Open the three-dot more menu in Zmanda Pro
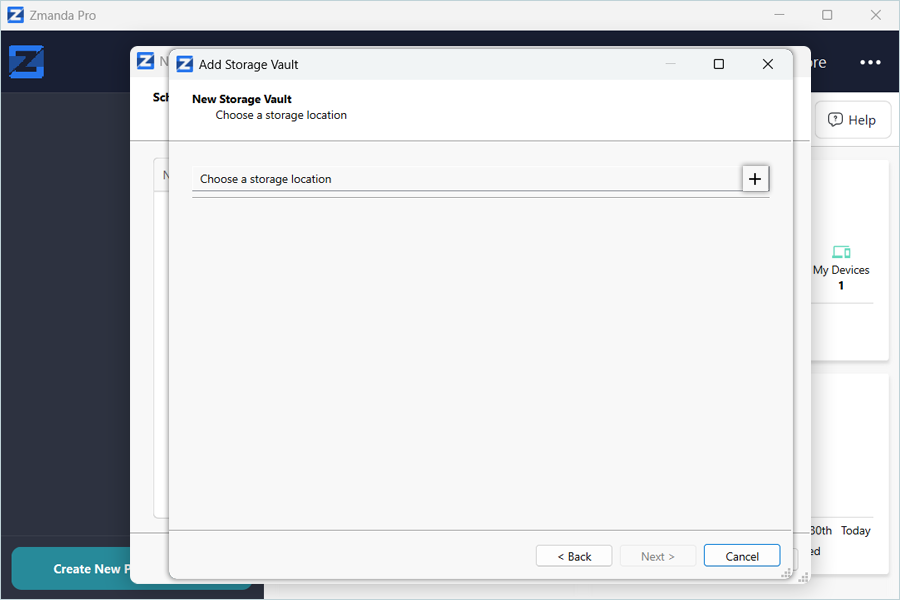The image size is (900, 600). click(870, 62)
